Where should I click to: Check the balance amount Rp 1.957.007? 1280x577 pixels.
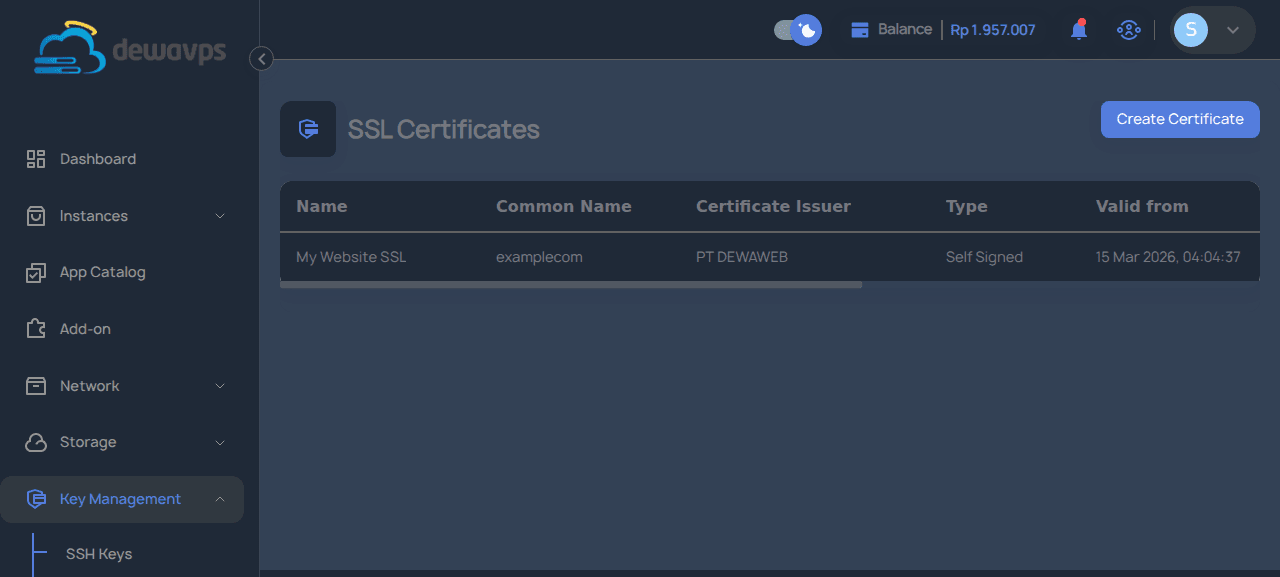[992, 30]
